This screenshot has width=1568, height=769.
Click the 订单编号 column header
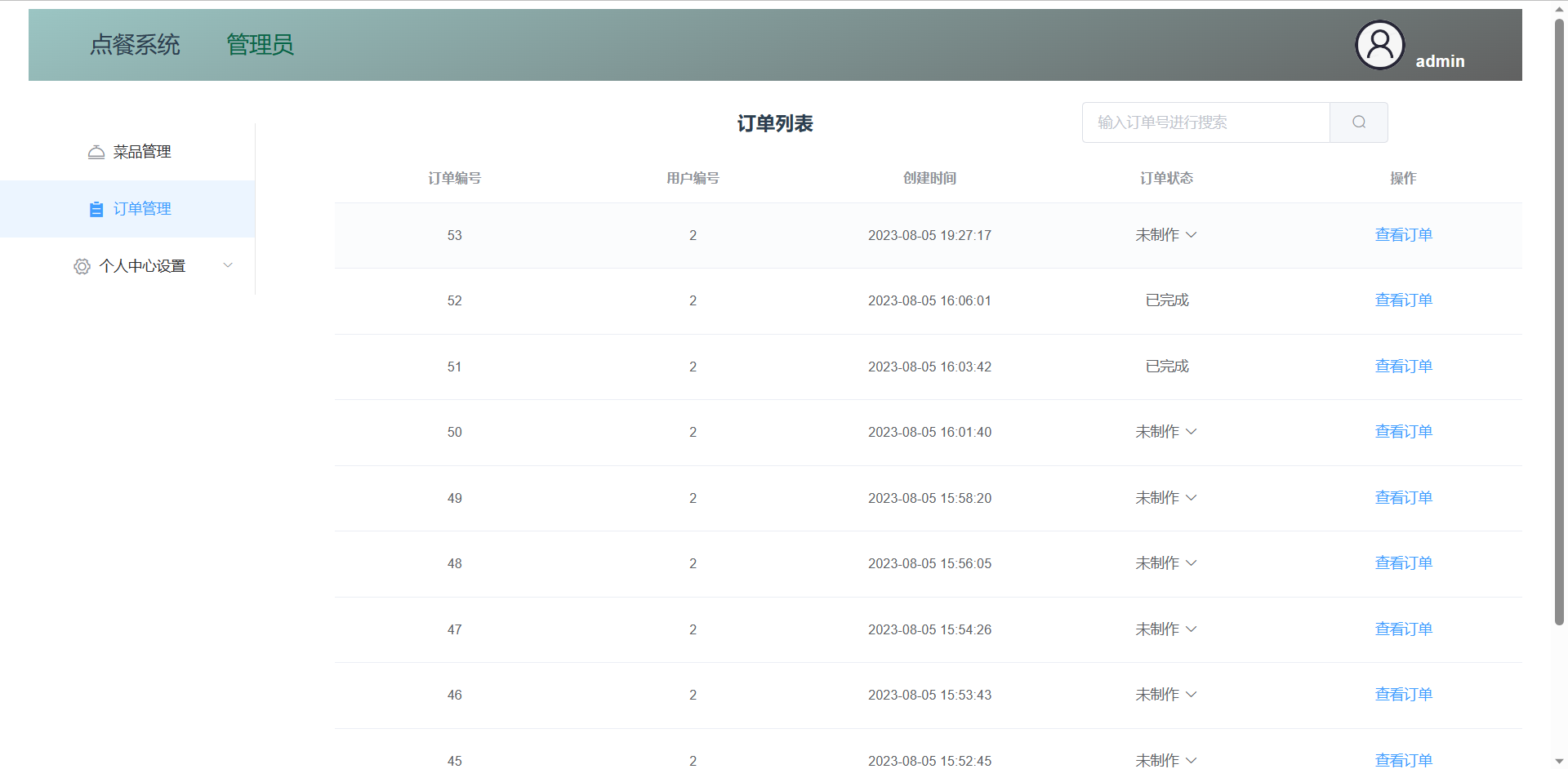tap(455, 178)
